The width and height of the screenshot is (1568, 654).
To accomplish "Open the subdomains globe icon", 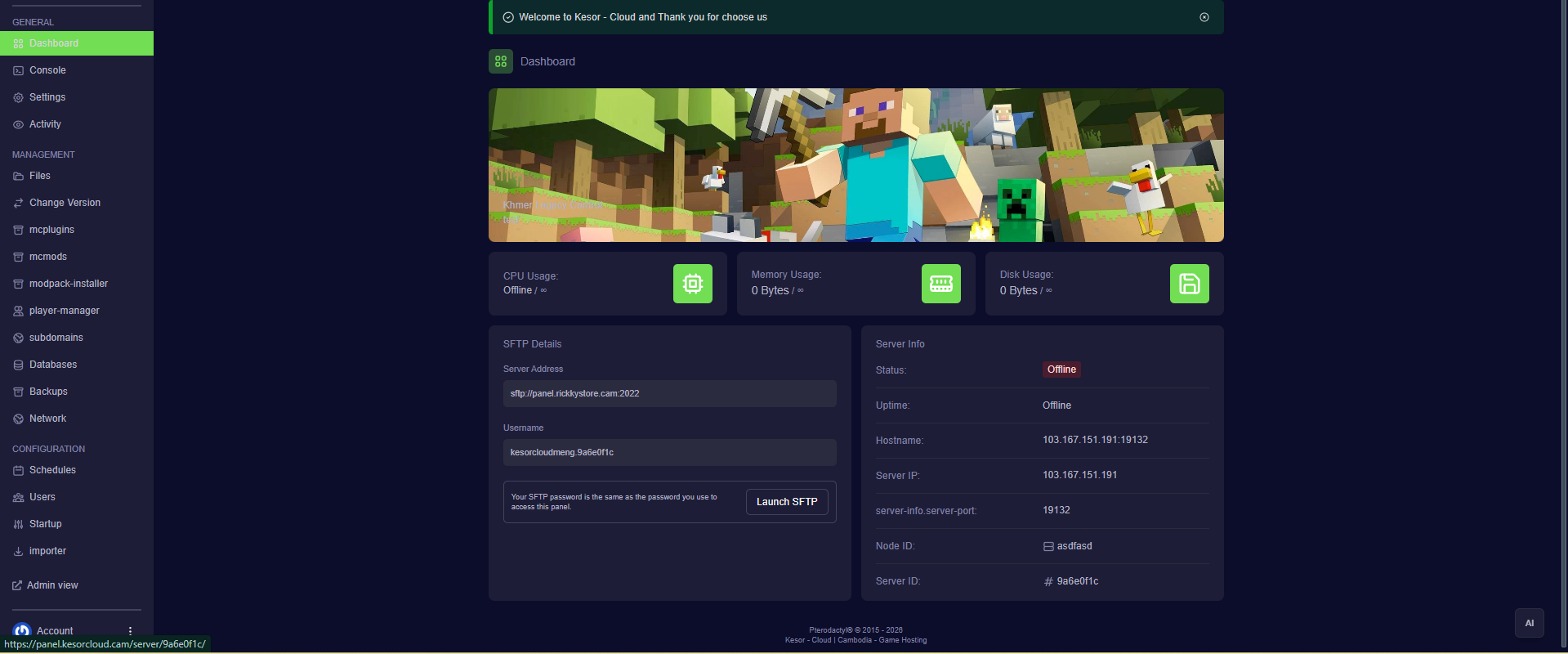I will click(x=18, y=338).
